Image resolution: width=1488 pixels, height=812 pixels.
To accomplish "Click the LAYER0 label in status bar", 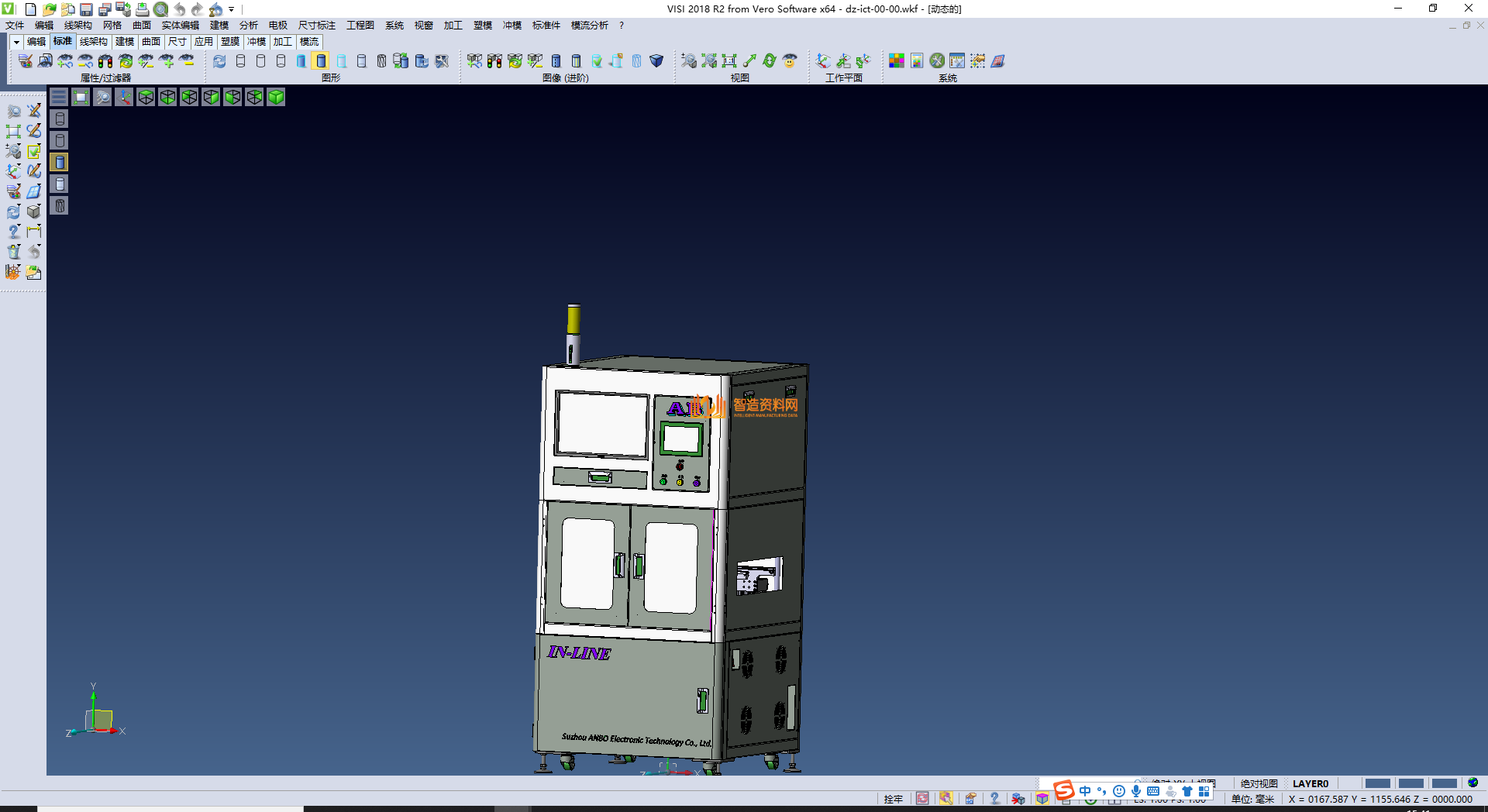I will (x=1310, y=783).
